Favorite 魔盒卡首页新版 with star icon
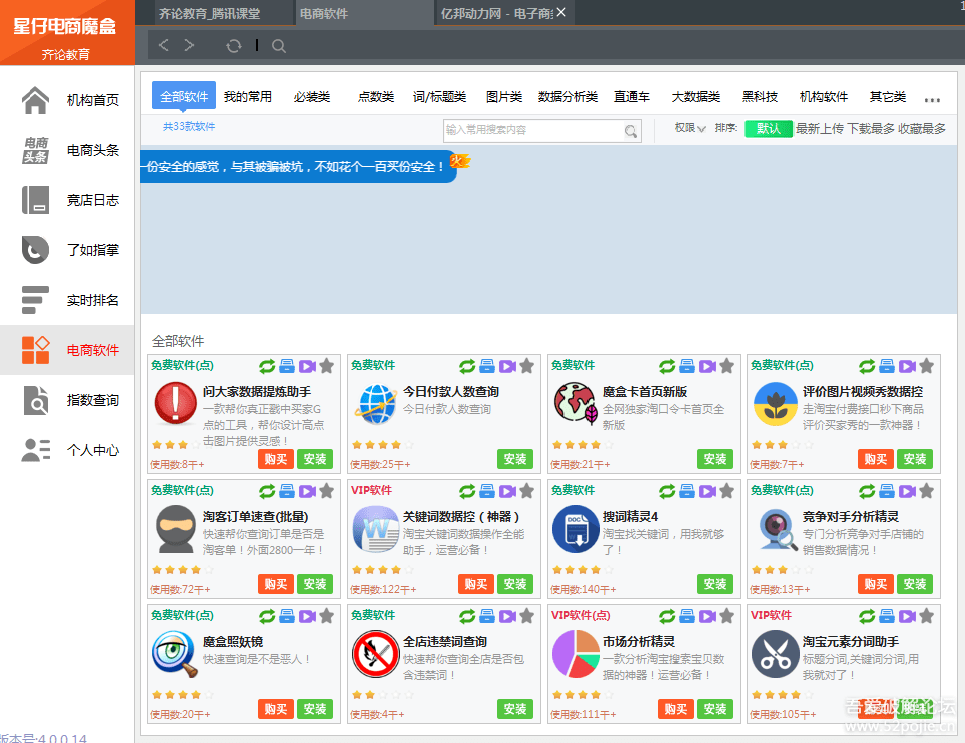 pyautogui.click(x=727, y=366)
